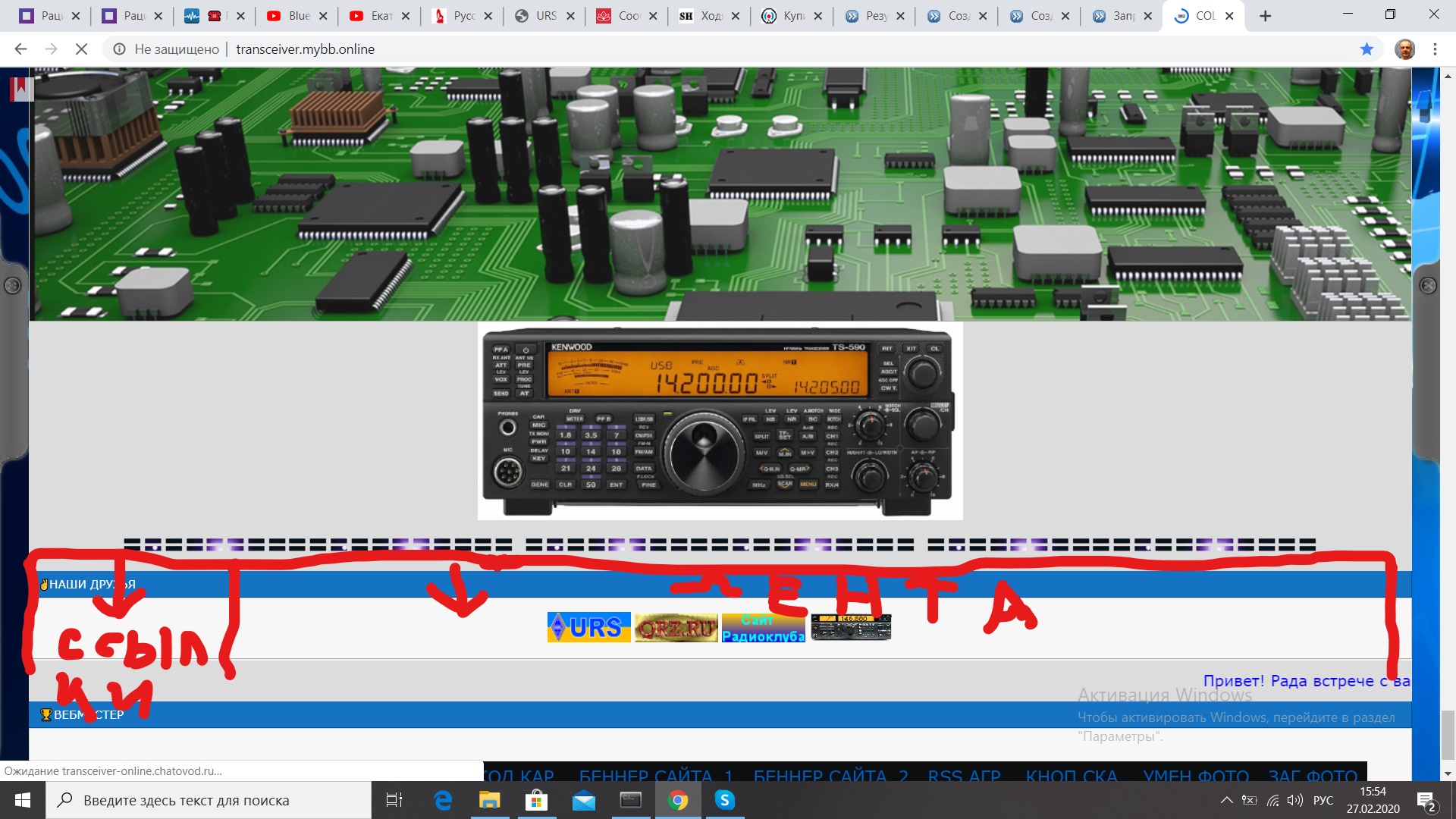The image size is (1456, 819).
Task: Open the notification center icon
Action: tap(1426, 801)
